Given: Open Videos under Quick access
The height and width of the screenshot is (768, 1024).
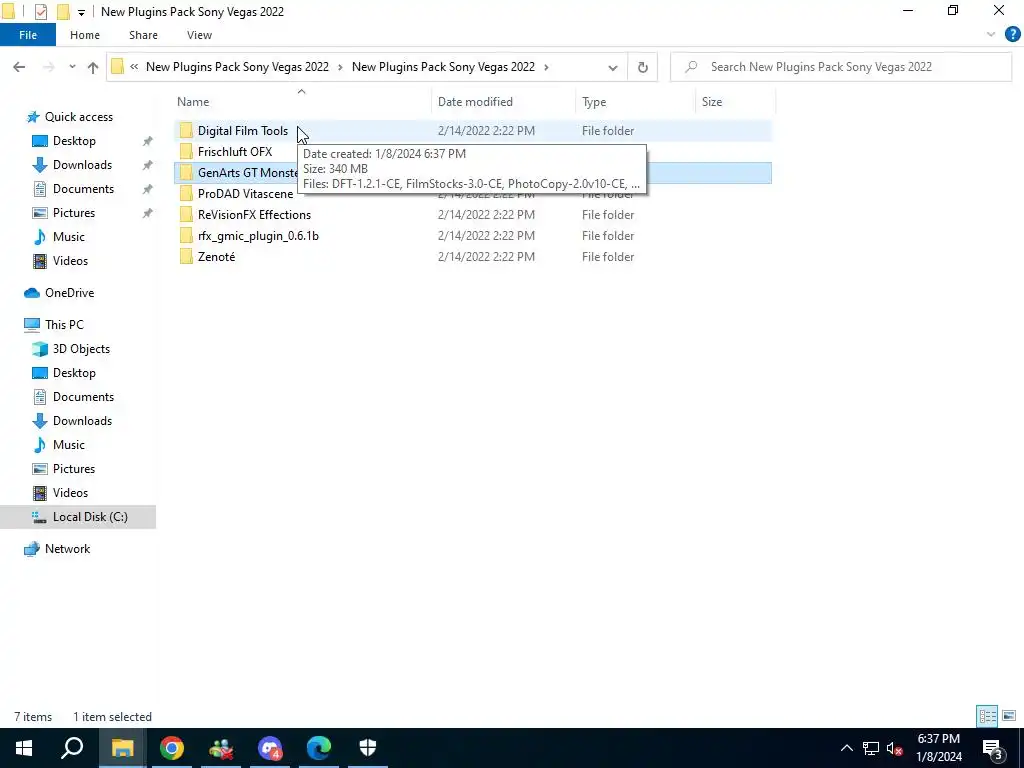Looking at the screenshot, I should (70, 261).
